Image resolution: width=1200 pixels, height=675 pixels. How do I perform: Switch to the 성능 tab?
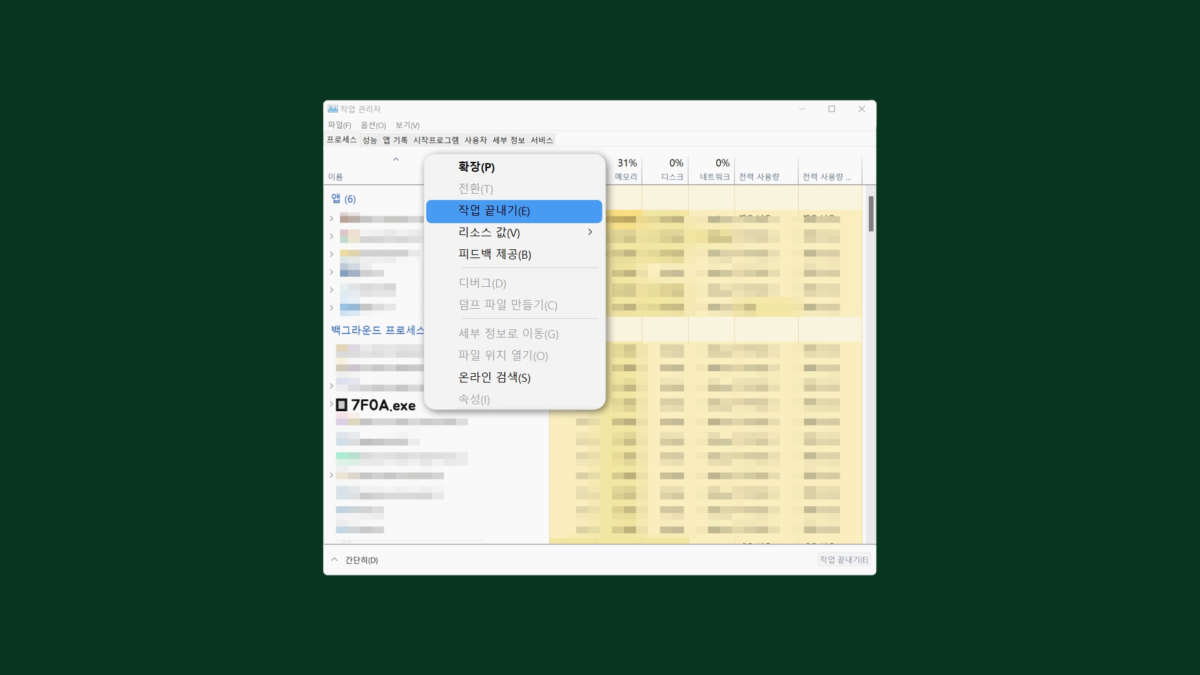(x=369, y=140)
